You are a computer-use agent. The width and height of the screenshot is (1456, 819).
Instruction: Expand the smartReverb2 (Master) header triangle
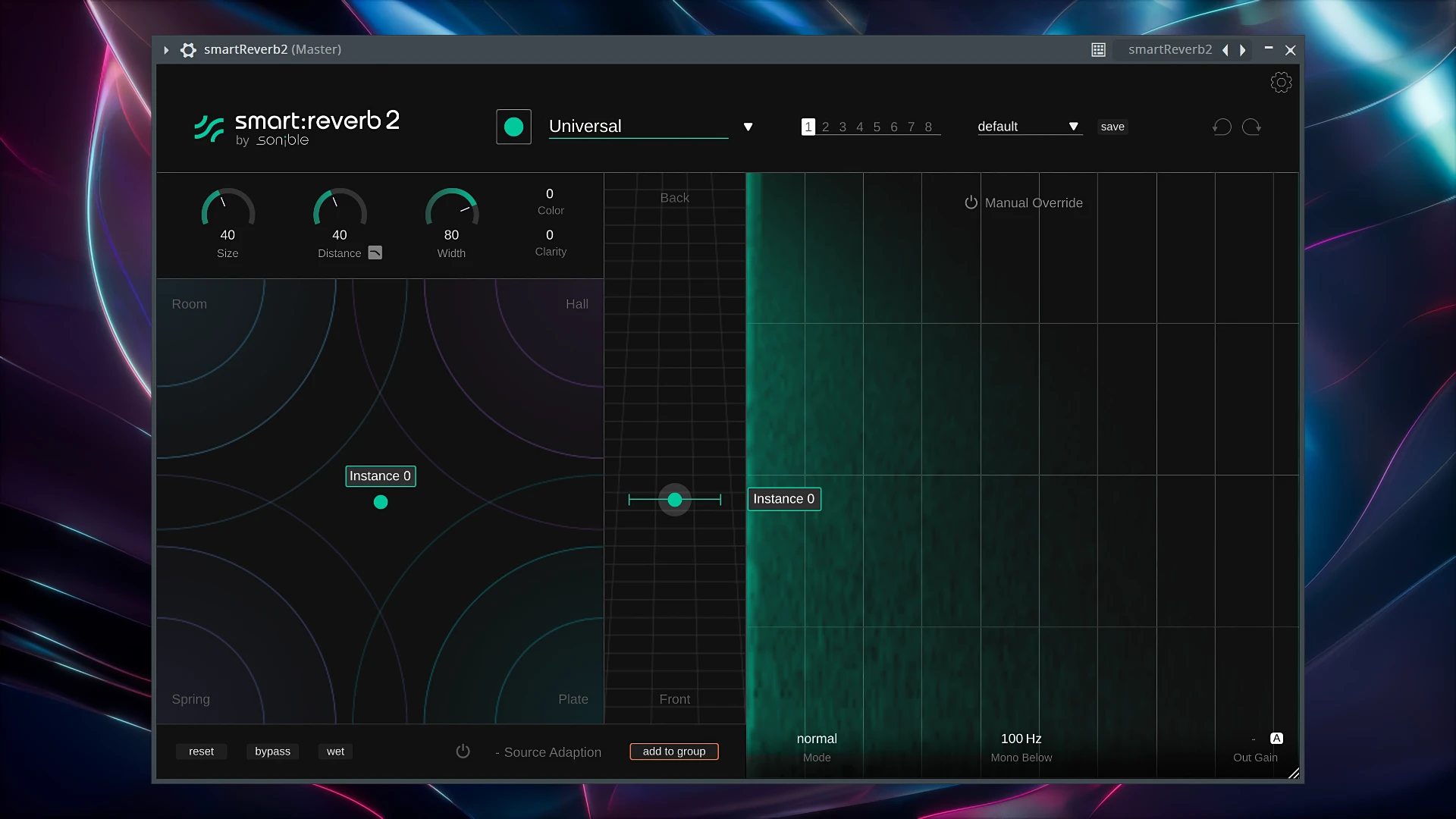click(x=166, y=50)
